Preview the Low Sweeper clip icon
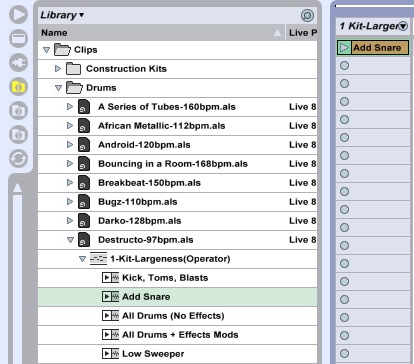The width and height of the screenshot is (414, 364). click(110, 354)
